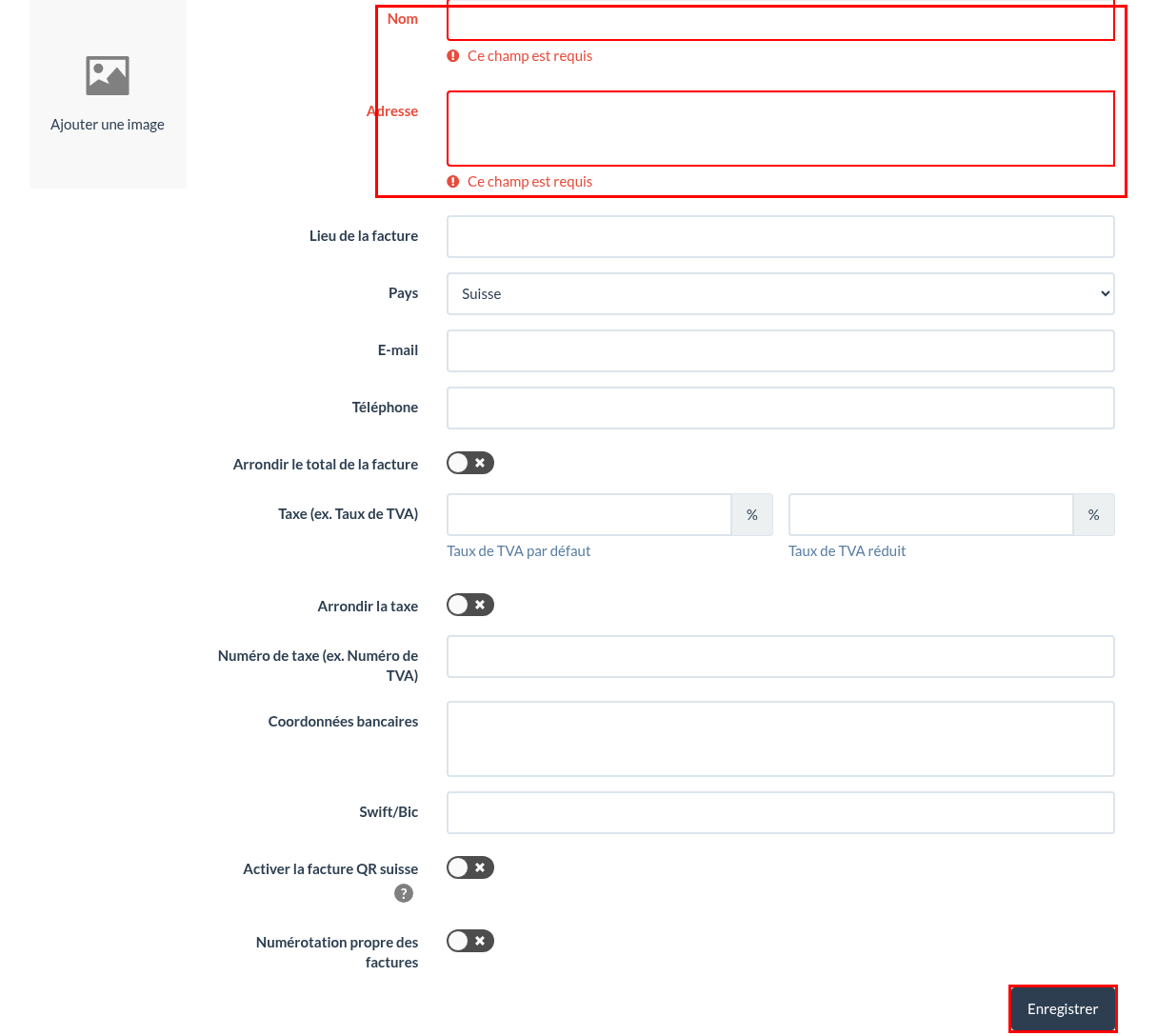
Task: Click Ajouter une image text
Action: coord(108,125)
